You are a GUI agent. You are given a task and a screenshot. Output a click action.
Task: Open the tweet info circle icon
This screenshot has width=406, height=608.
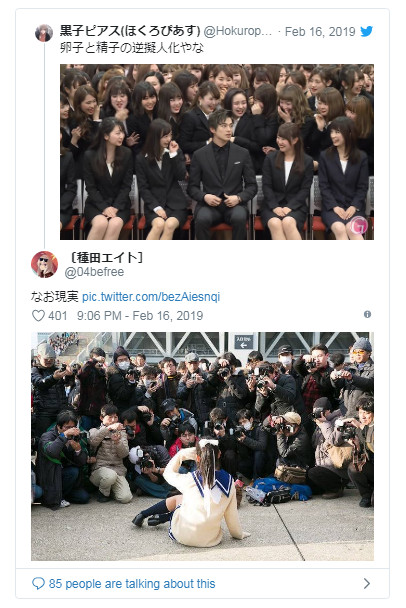pos(367,314)
